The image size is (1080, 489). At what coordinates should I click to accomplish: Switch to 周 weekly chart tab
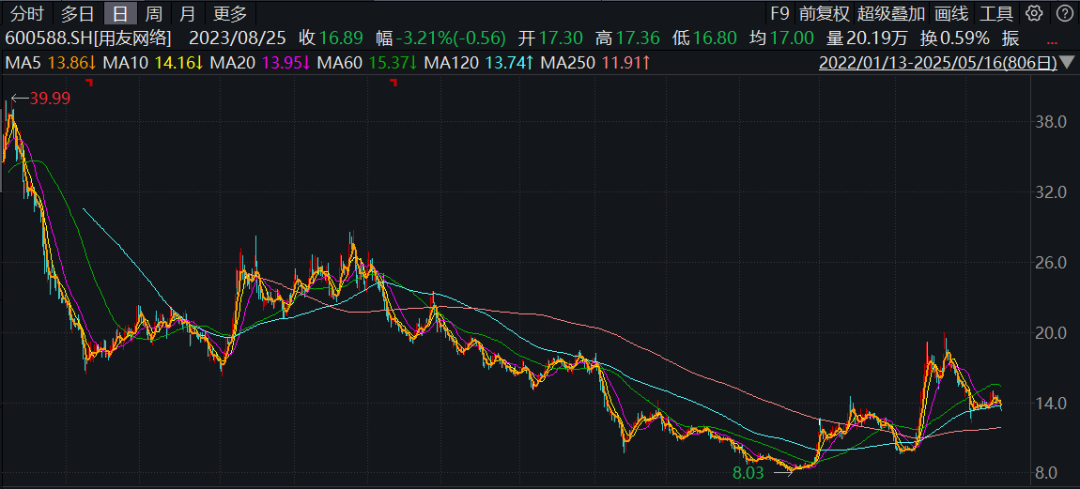(x=153, y=13)
